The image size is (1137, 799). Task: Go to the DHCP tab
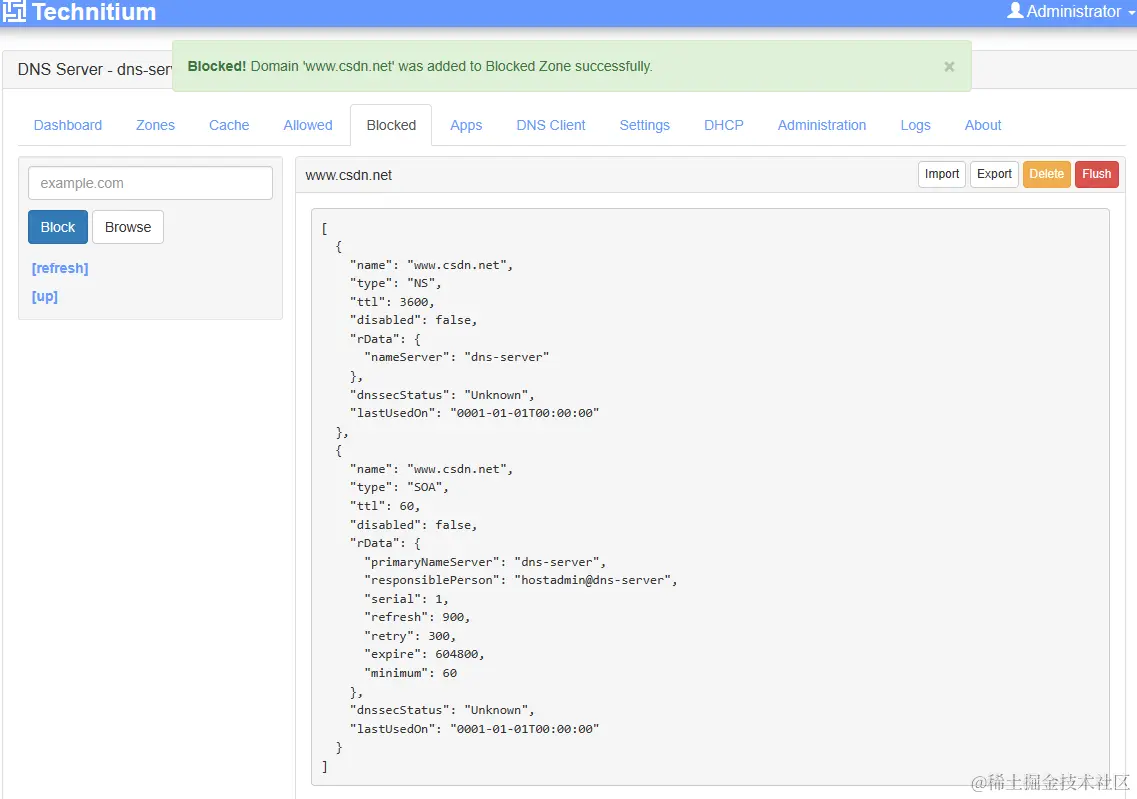click(x=724, y=125)
